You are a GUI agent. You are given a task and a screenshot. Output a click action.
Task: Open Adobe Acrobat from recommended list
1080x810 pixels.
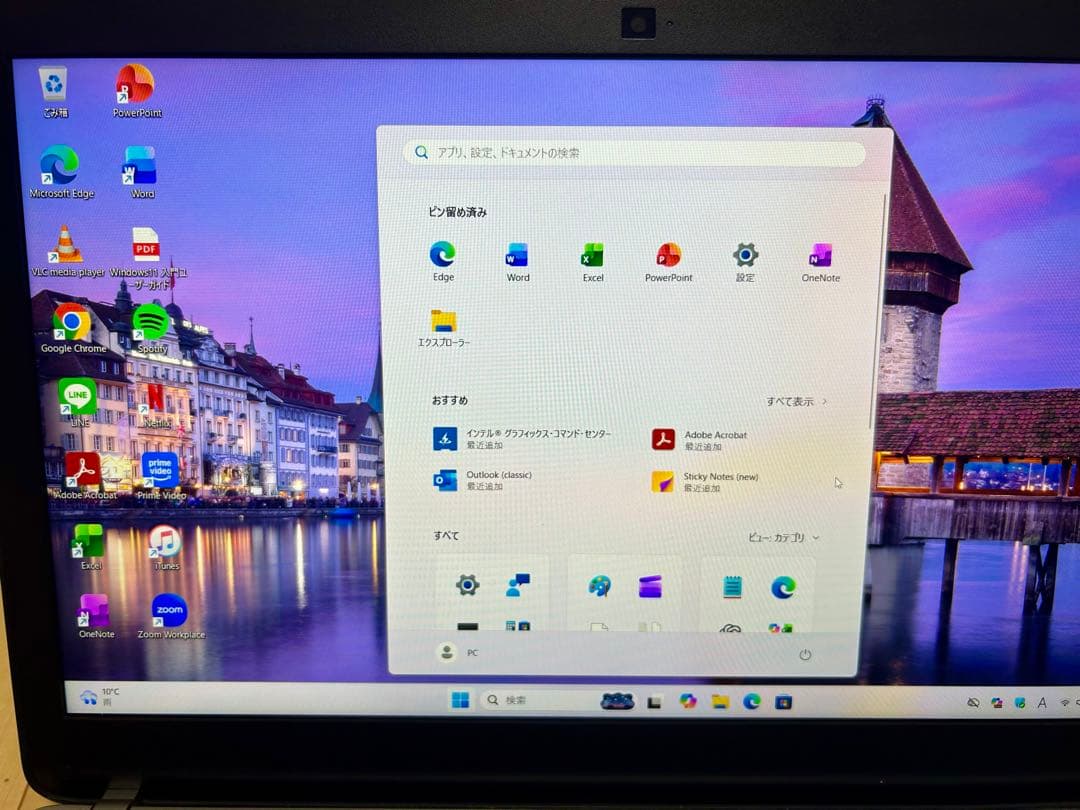[700, 440]
